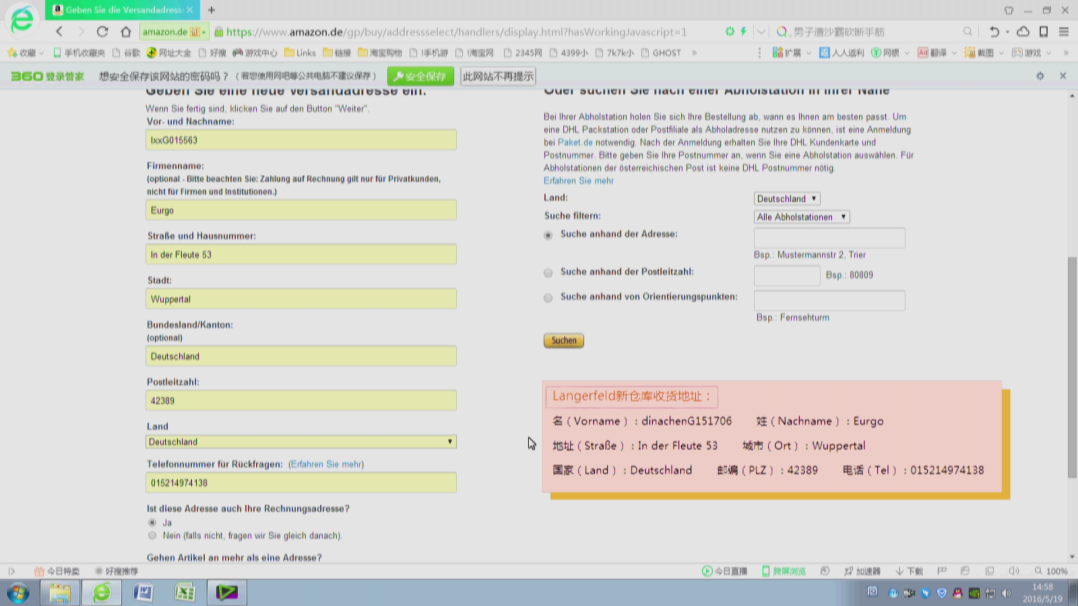Open the green video app on taskbar

click(x=226, y=592)
